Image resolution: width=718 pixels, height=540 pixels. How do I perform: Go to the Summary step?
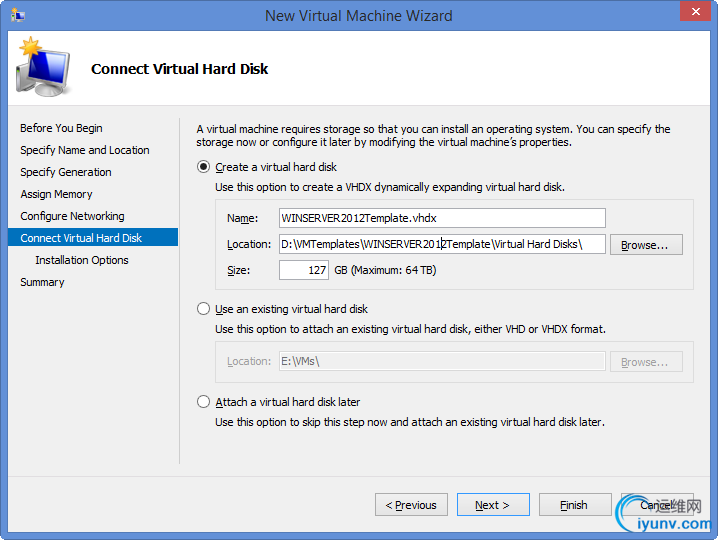click(x=42, y=282)
